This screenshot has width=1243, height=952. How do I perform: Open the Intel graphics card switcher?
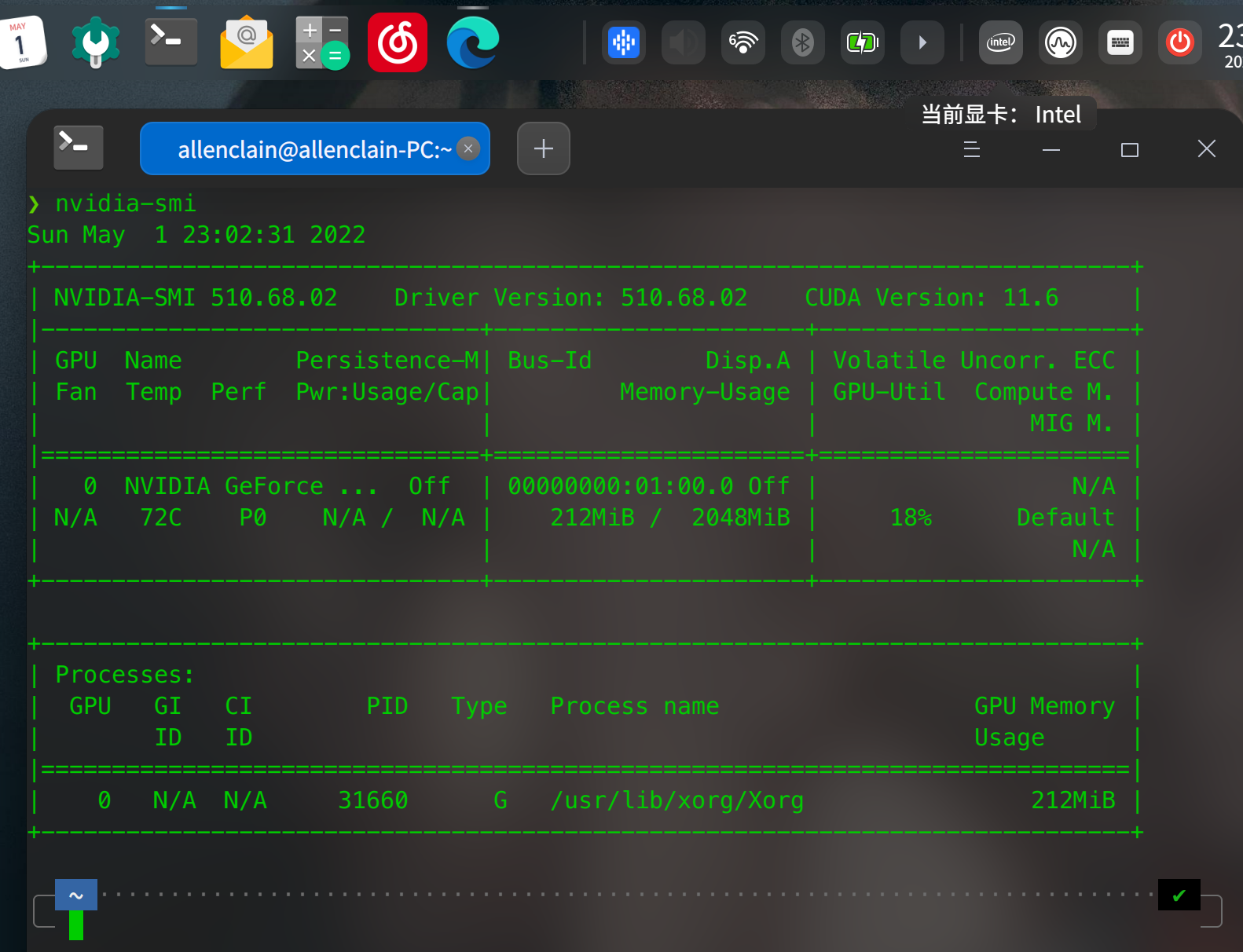click(x=1001, y=42)
